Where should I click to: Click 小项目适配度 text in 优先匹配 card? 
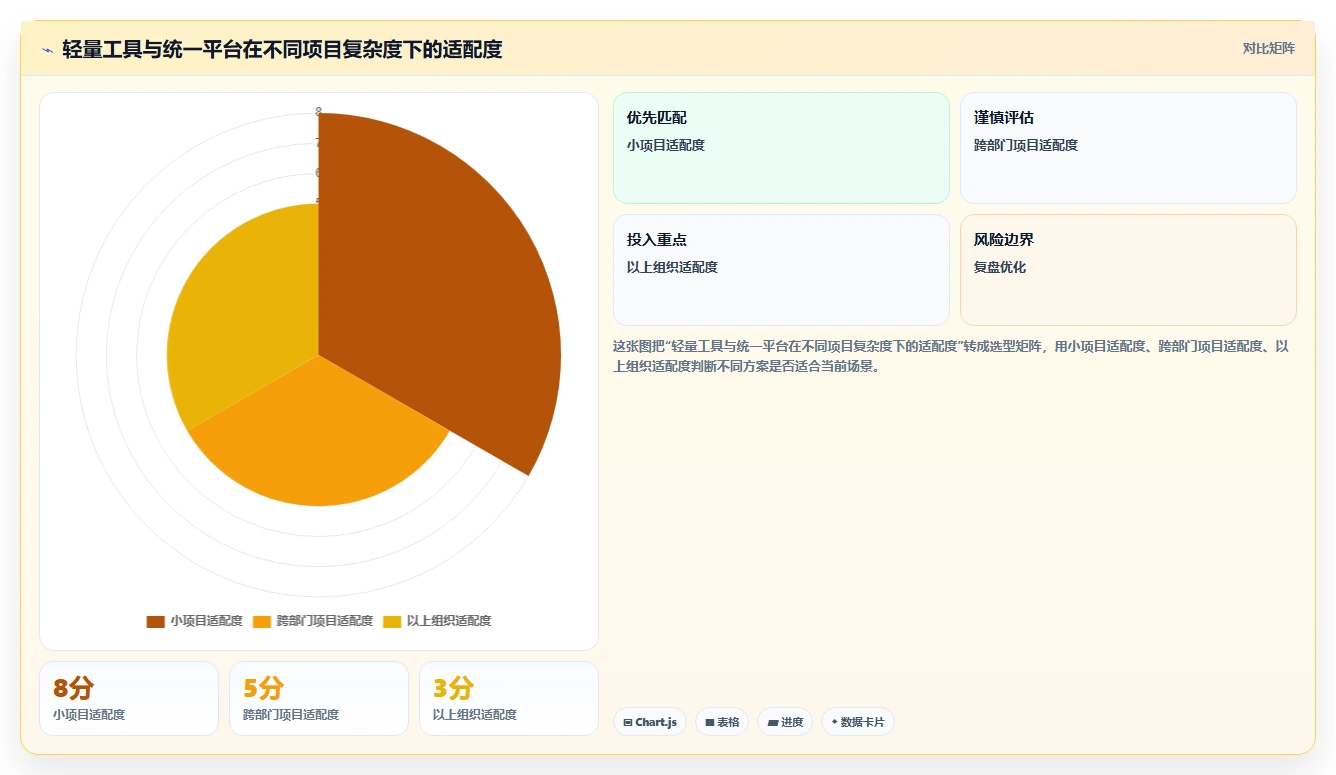tap(666, 145)
